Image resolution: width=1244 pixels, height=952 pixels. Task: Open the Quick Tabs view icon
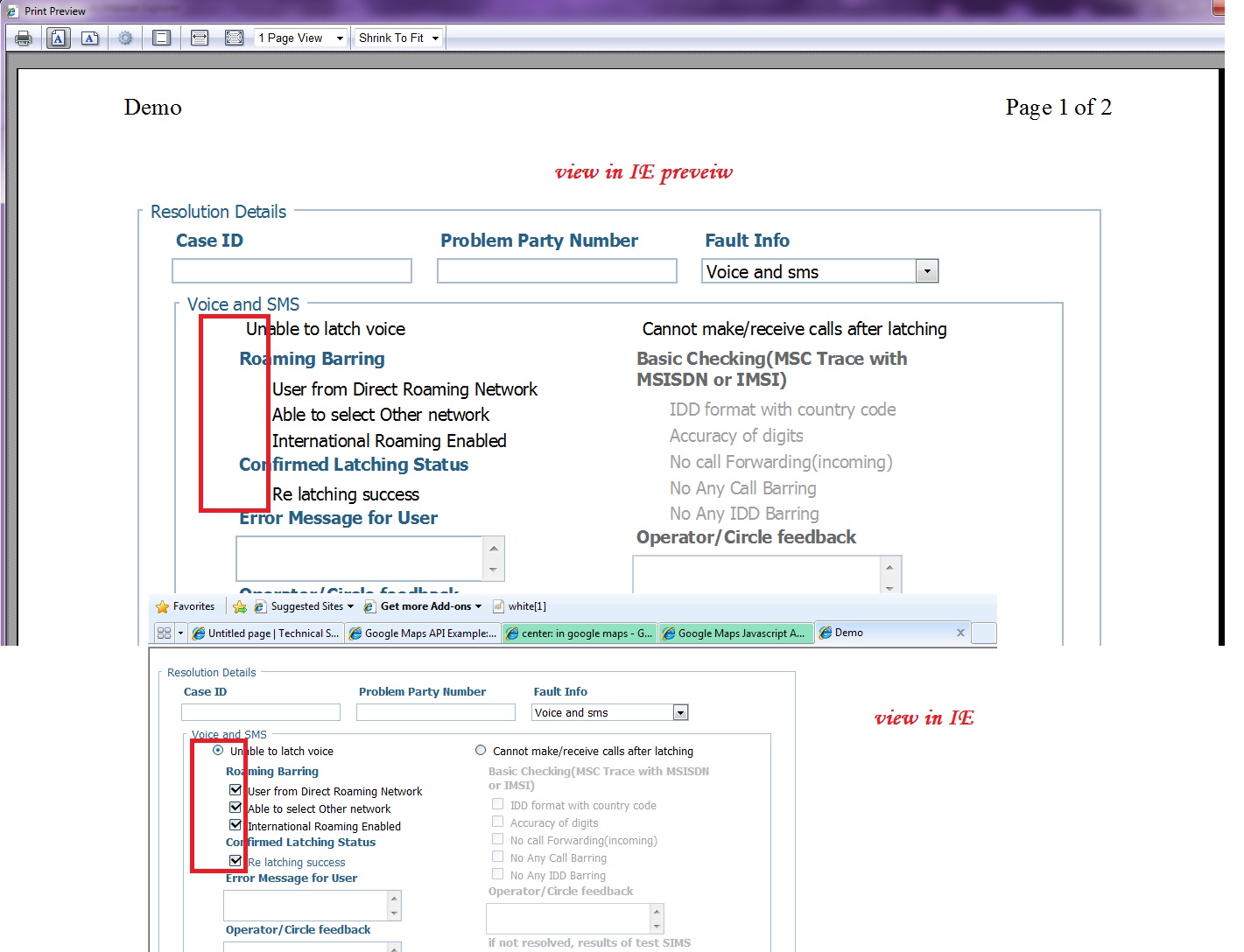tap(165, 632)
